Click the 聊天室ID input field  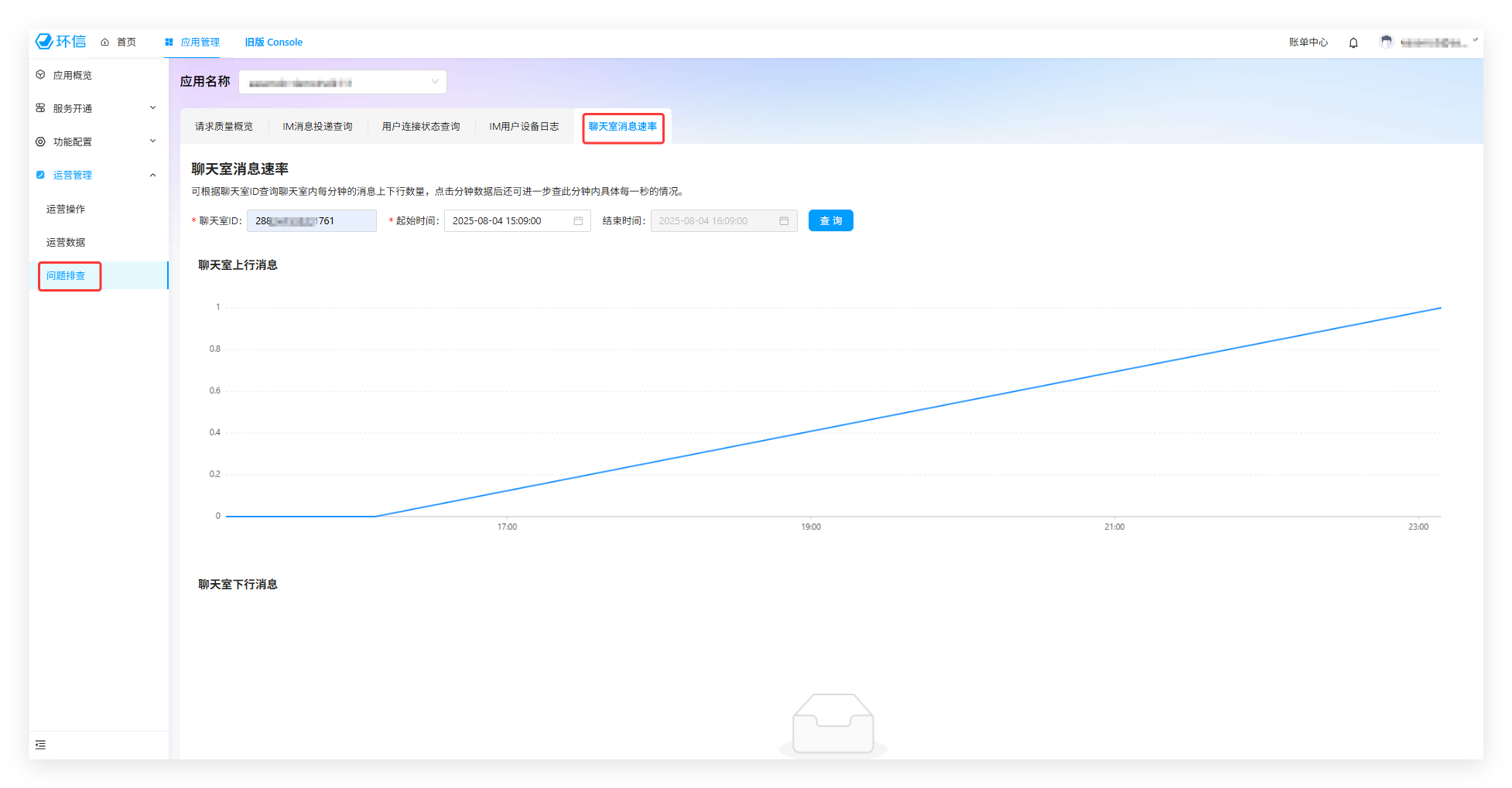click(311, 221)
